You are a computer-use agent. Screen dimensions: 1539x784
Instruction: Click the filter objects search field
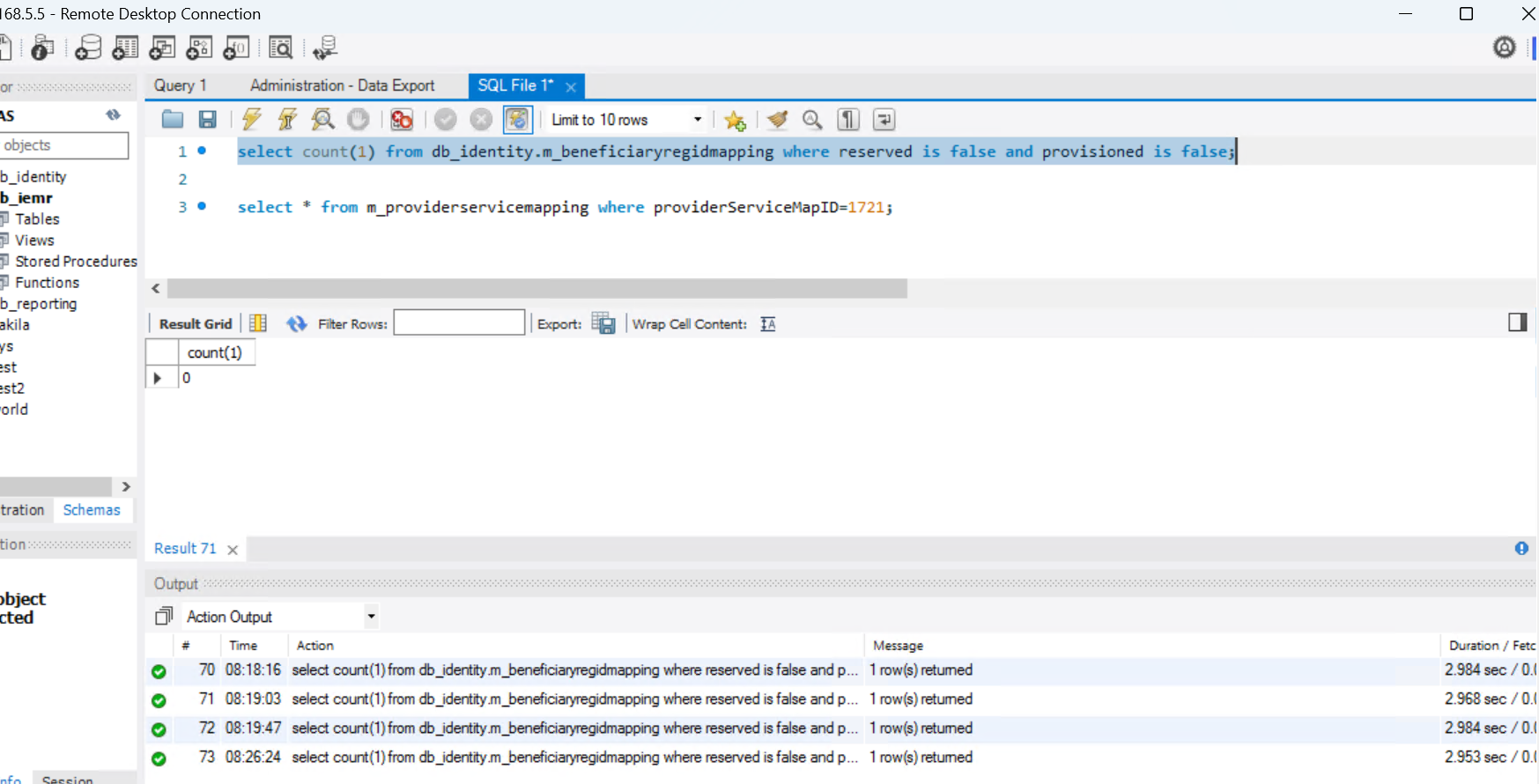pyautogui.click(x=64, y=145)
